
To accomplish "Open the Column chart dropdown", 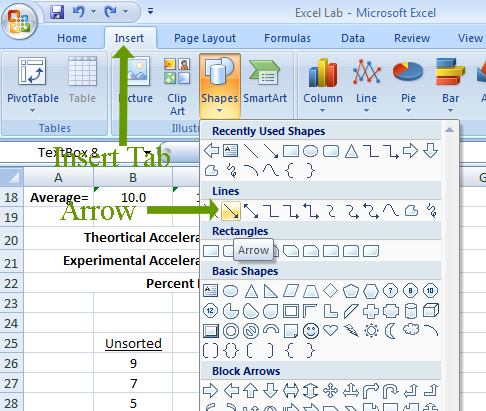I will 323,86.
